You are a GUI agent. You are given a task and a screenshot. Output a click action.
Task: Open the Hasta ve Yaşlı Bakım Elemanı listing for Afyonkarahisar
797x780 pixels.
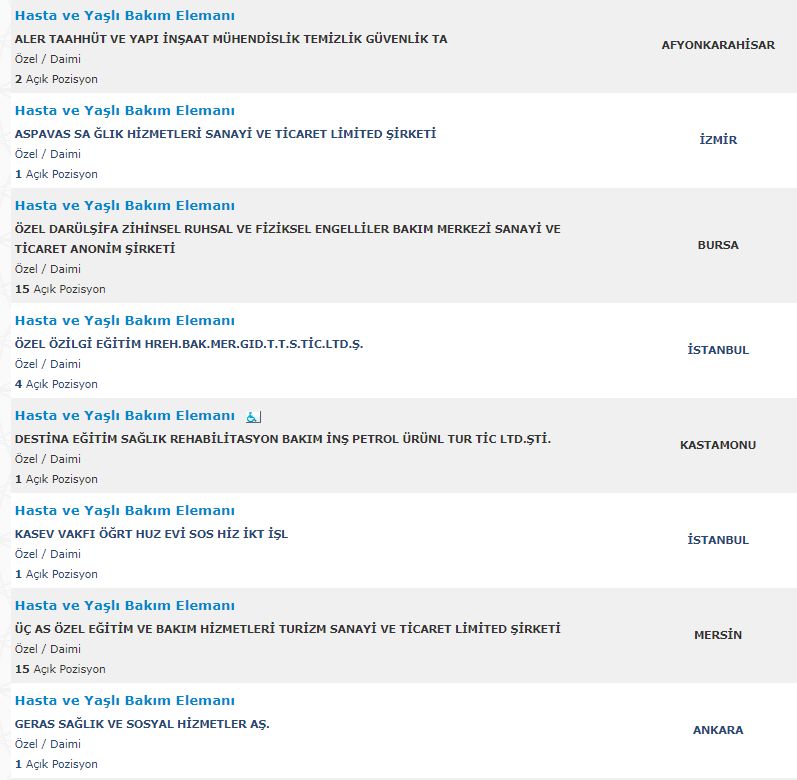(x=125, y=16)
